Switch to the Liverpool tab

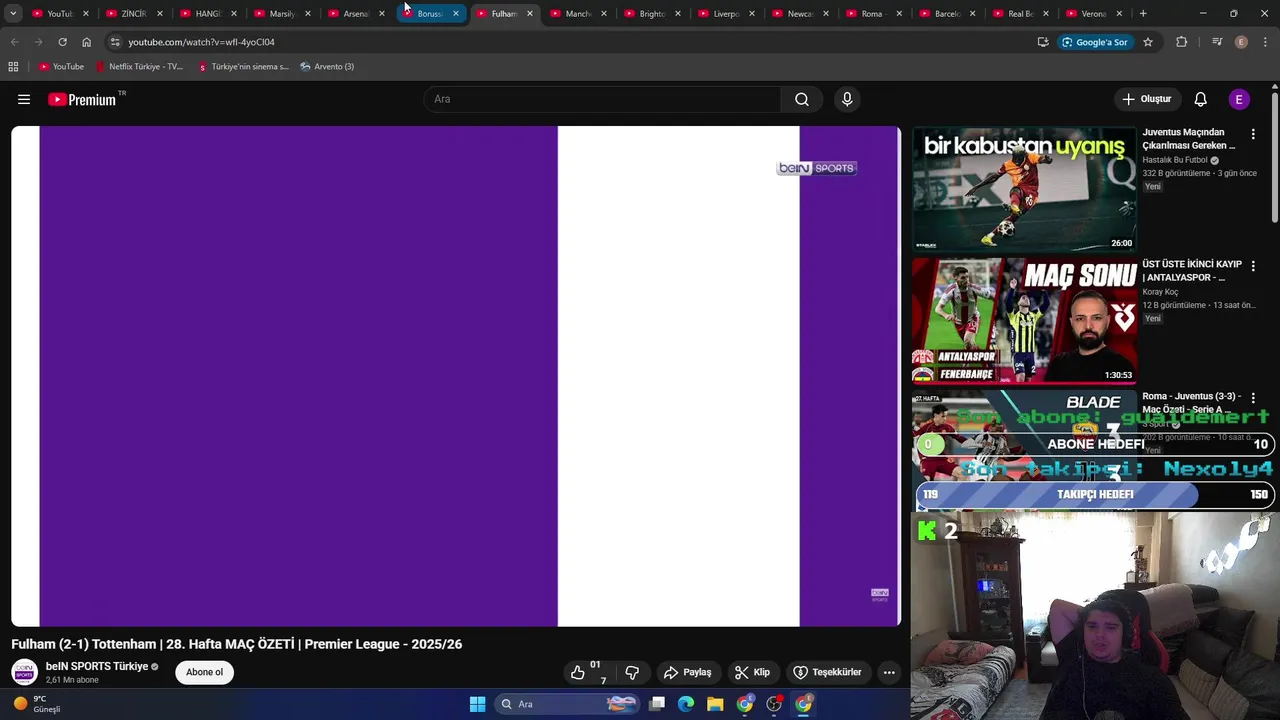(726, 14)
